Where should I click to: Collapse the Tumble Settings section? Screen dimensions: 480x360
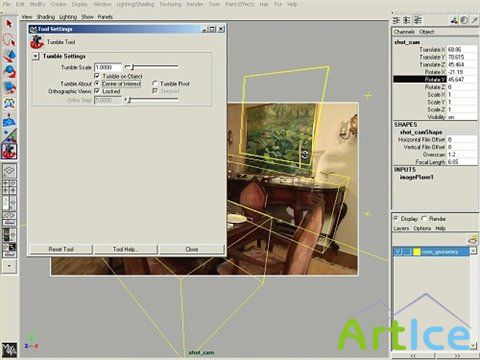pos(35,57)
